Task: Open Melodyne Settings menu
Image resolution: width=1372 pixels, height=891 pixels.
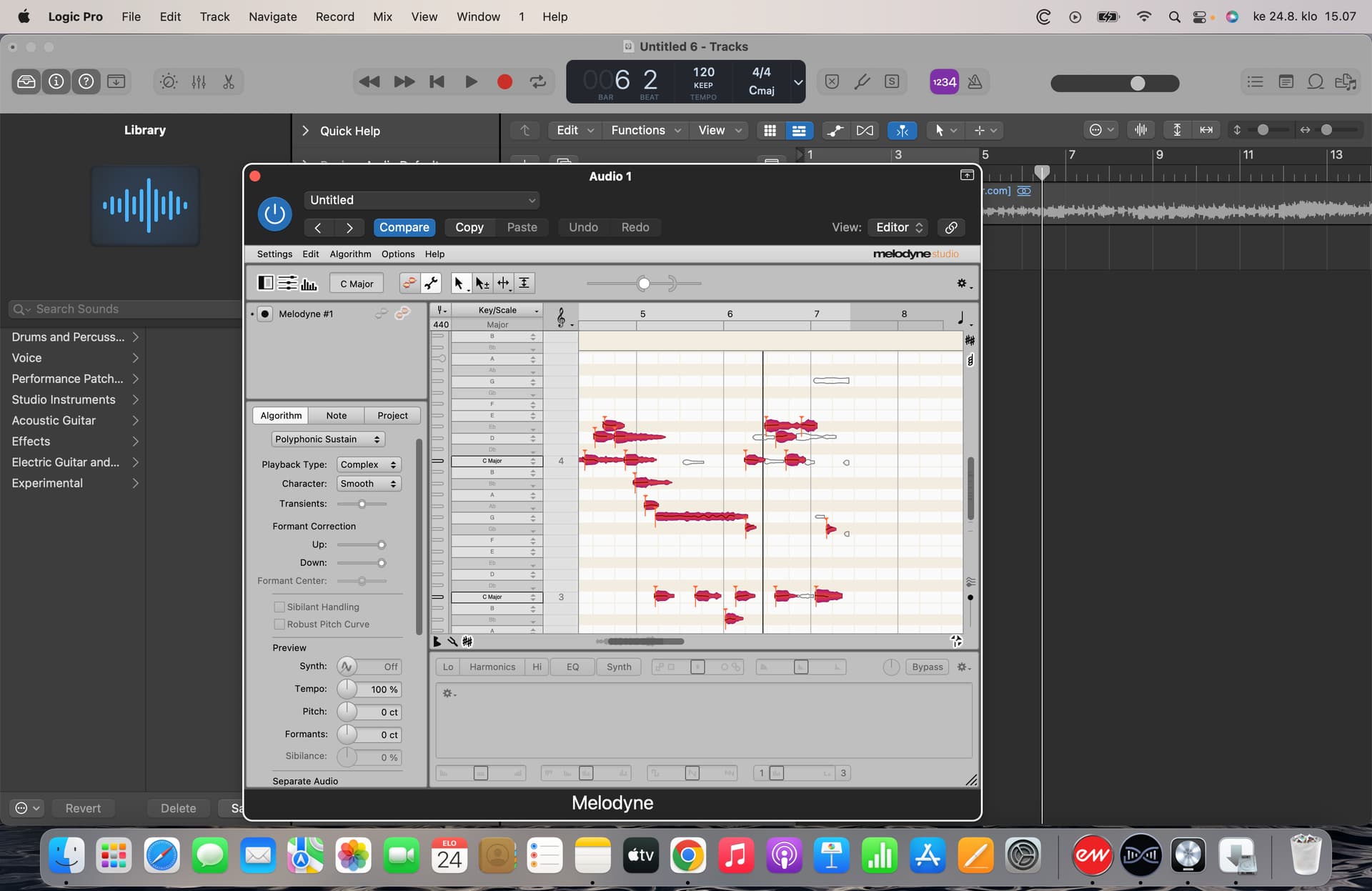Action: pos(274,254)
